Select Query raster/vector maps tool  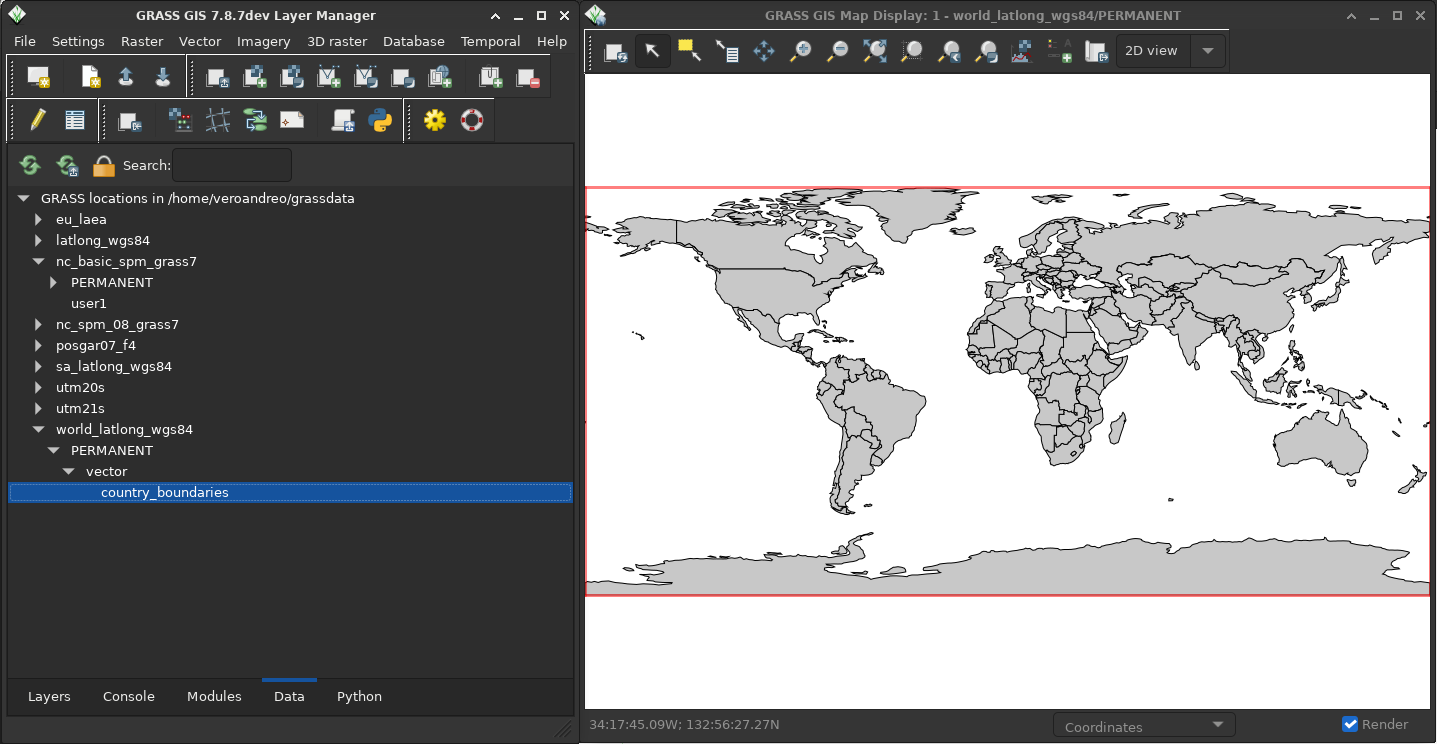727,51
